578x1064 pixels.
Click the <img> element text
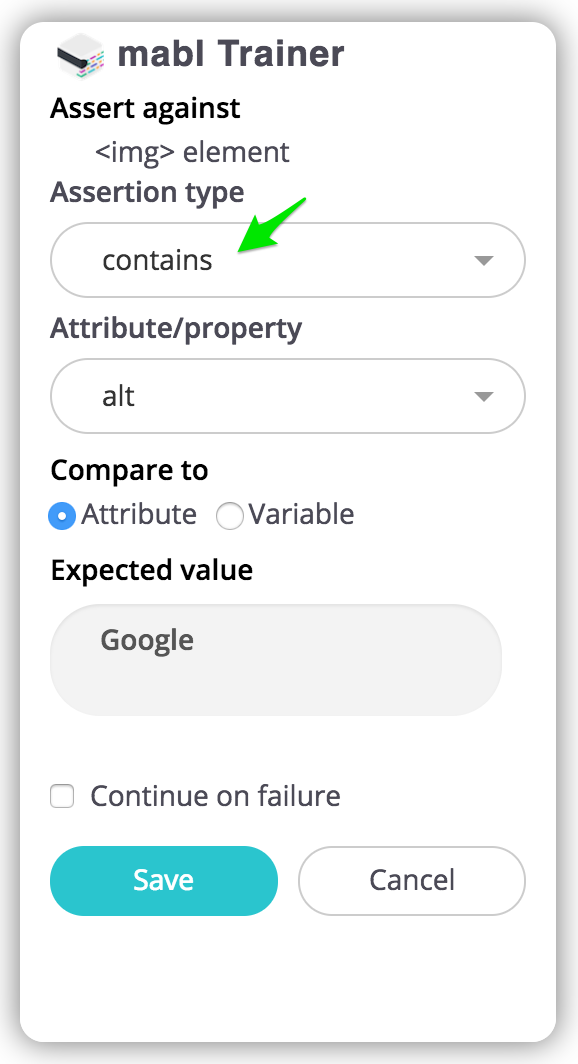192,152
